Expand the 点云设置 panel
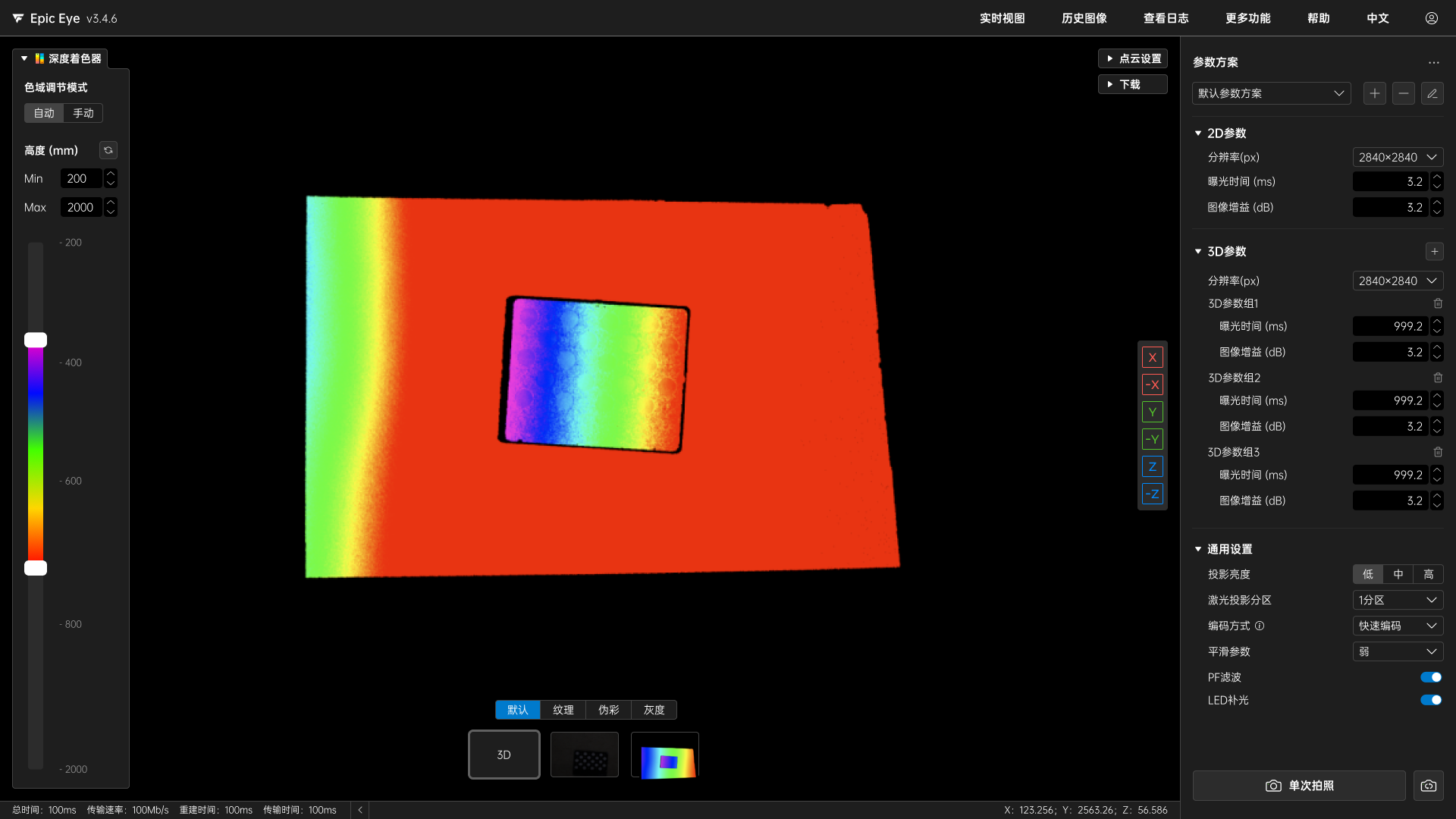This screenshot has width=1456, height=819. point(1132,58)
